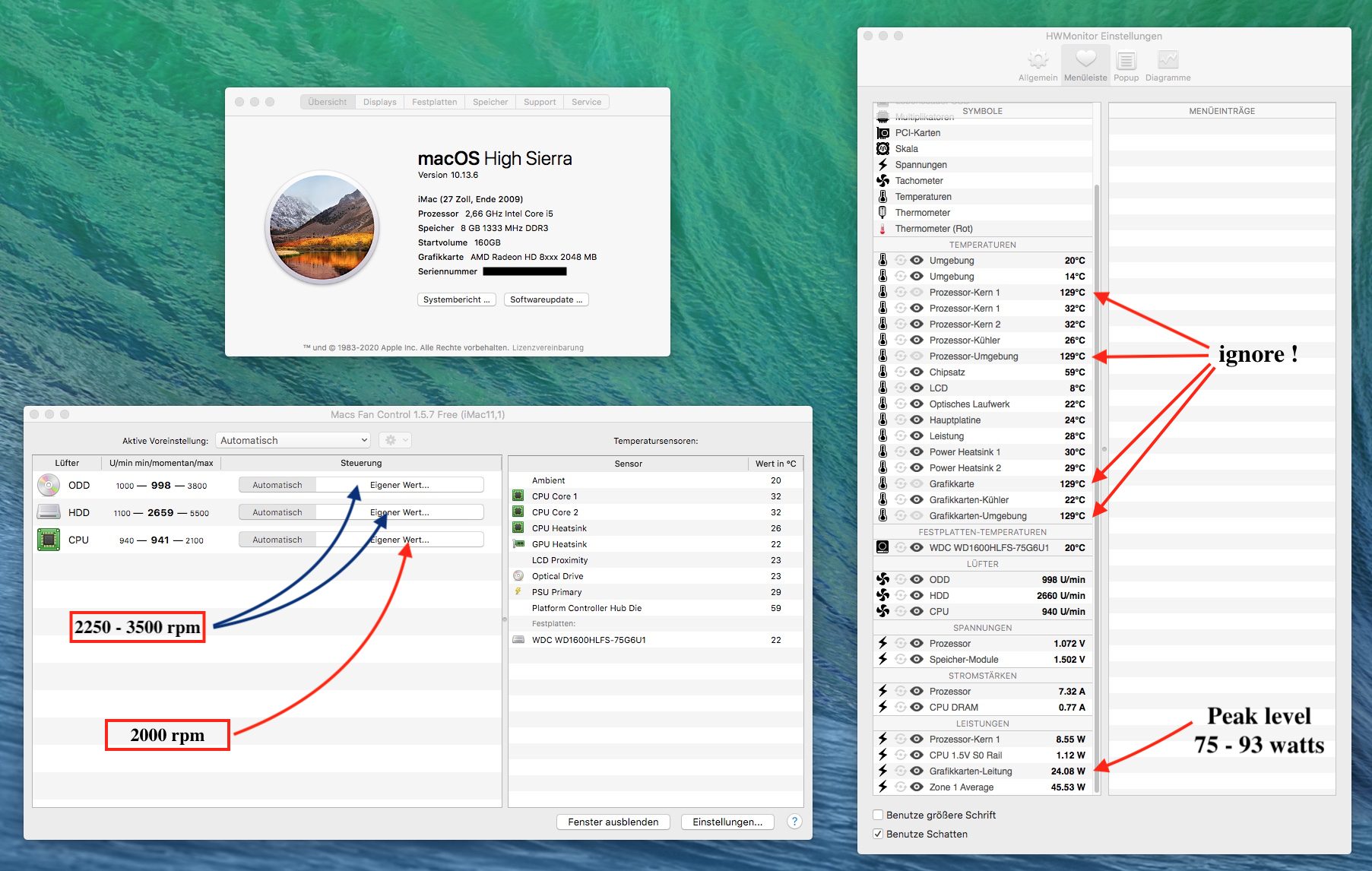Click the green CPU chip fan icon

tap(49, 540)
